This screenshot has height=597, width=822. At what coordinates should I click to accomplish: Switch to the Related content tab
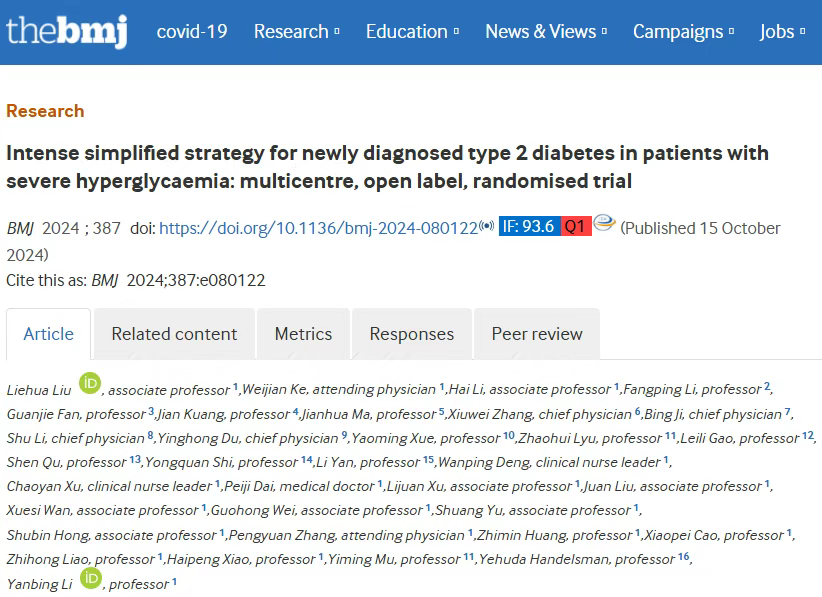[x=175, y=334]
